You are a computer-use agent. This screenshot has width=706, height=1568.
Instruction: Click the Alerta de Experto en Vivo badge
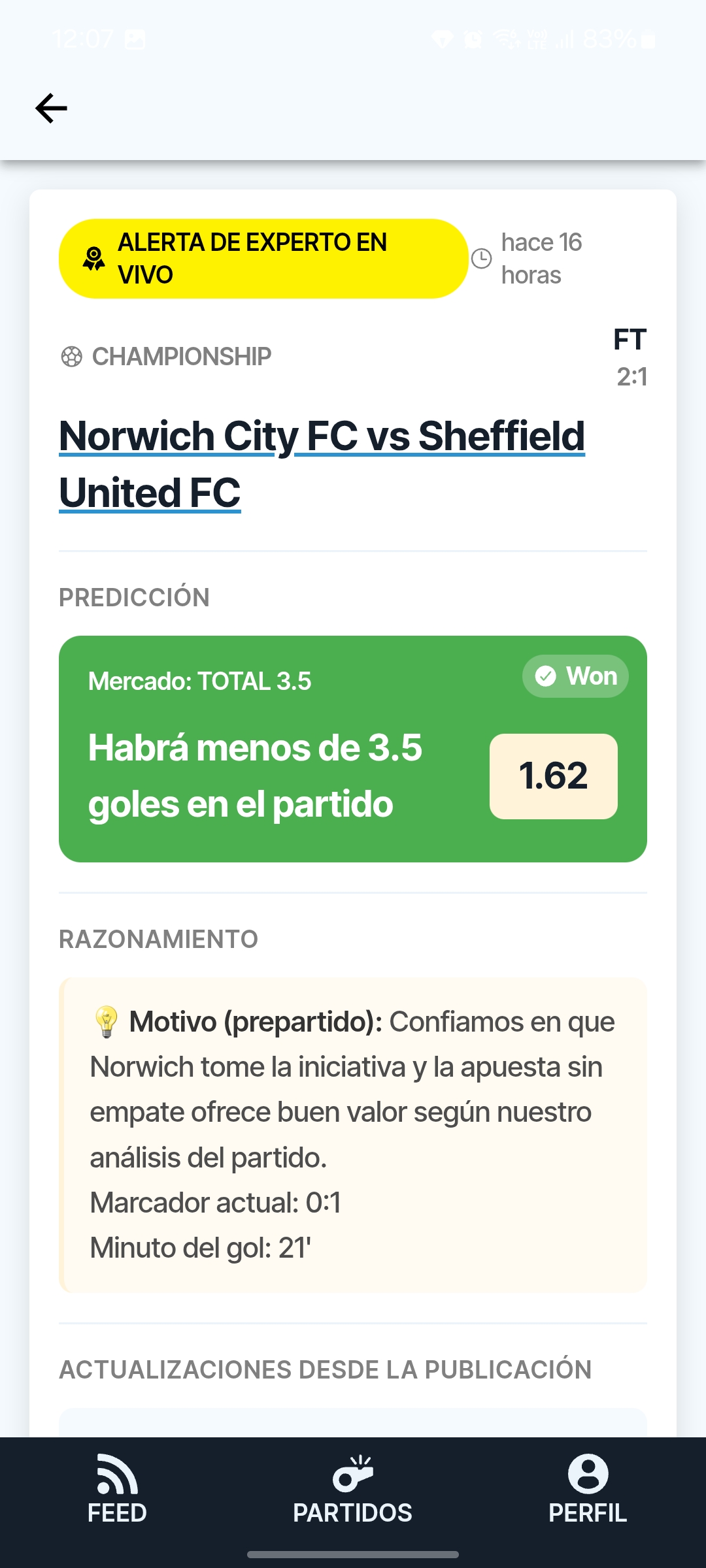point(263,259)
